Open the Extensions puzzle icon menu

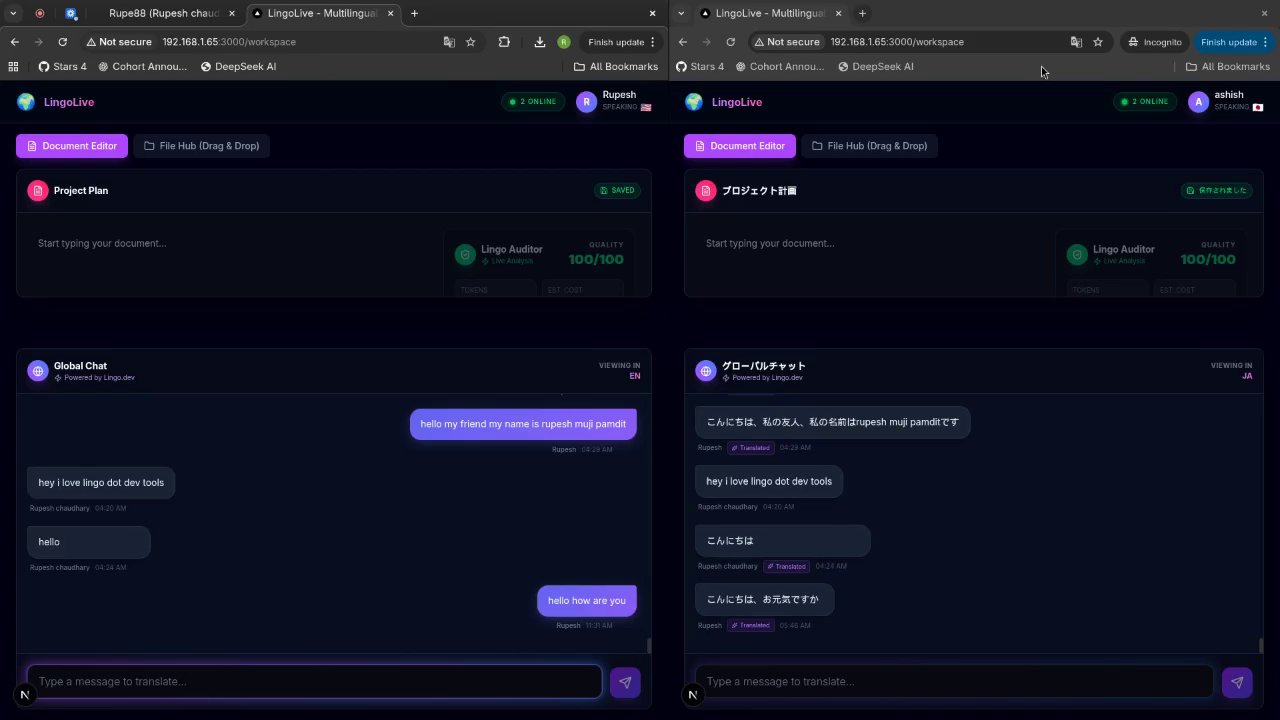click(504, 42)
